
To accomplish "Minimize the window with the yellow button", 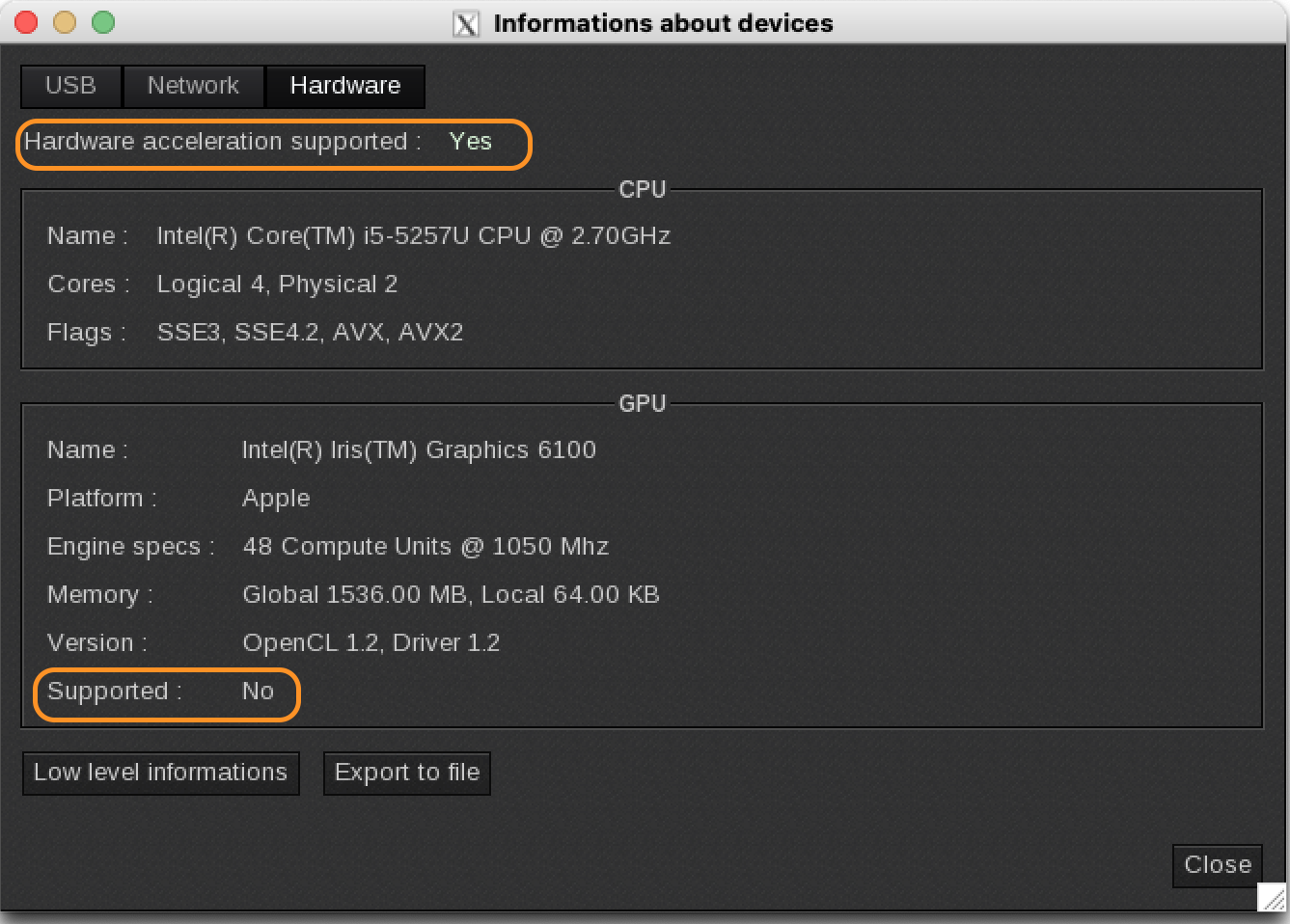I will coord(65,22).
